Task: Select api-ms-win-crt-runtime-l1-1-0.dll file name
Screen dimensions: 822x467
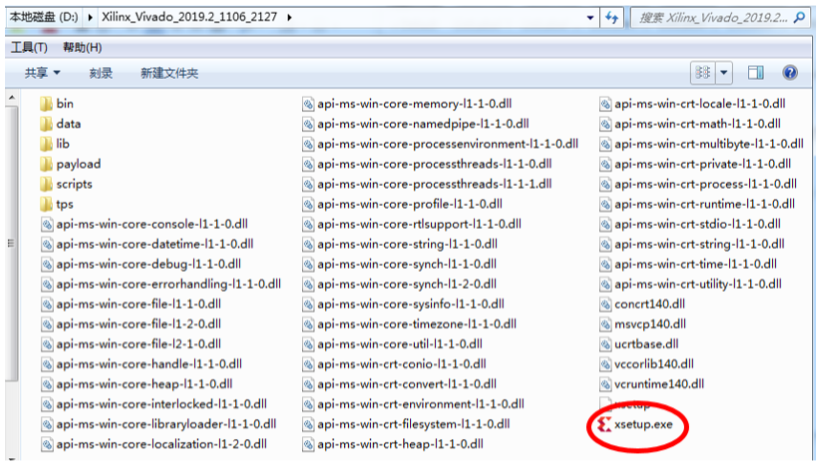Action: point(705,204)
